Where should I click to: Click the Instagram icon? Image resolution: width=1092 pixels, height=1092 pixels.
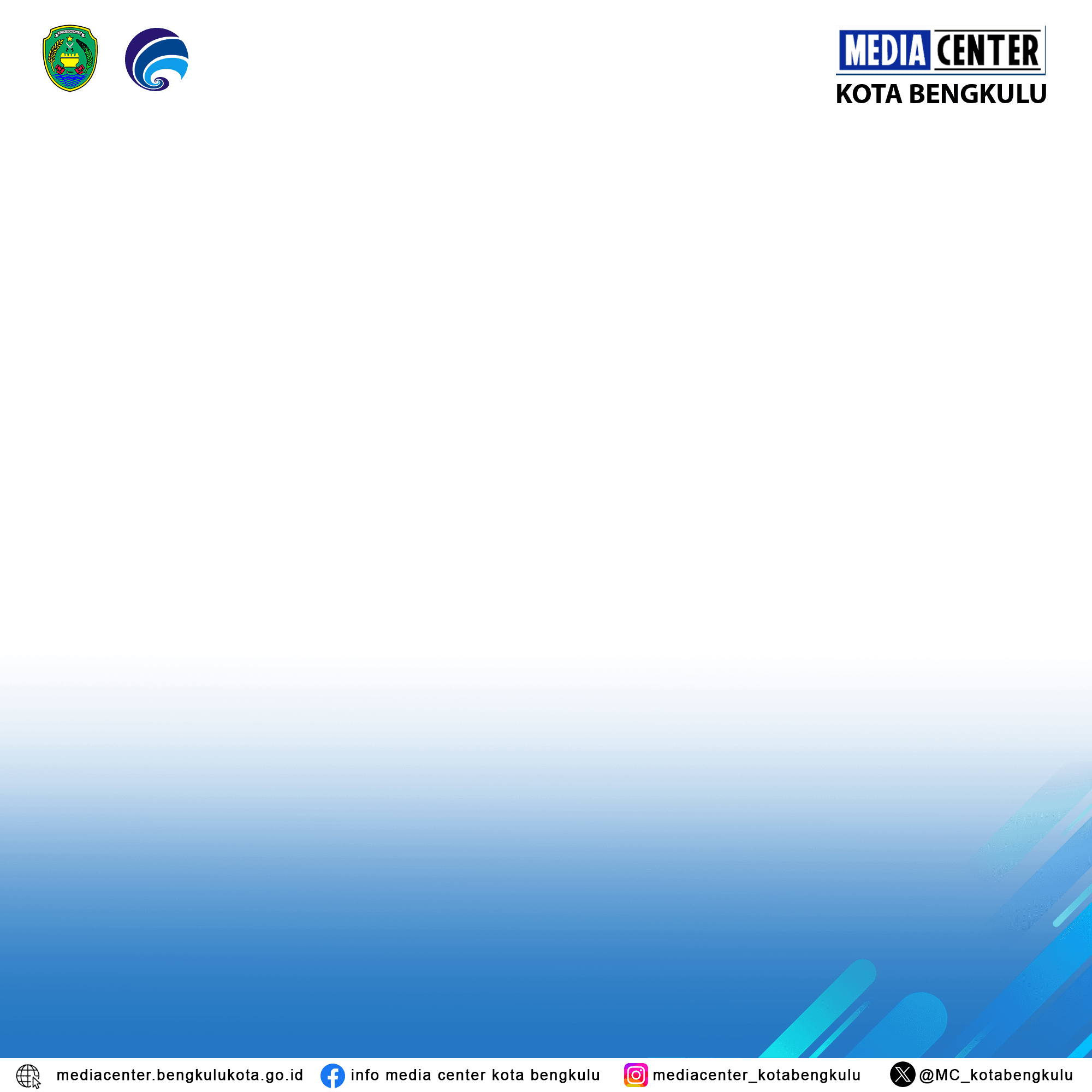pyautogui.click(x=636, y=1075)
